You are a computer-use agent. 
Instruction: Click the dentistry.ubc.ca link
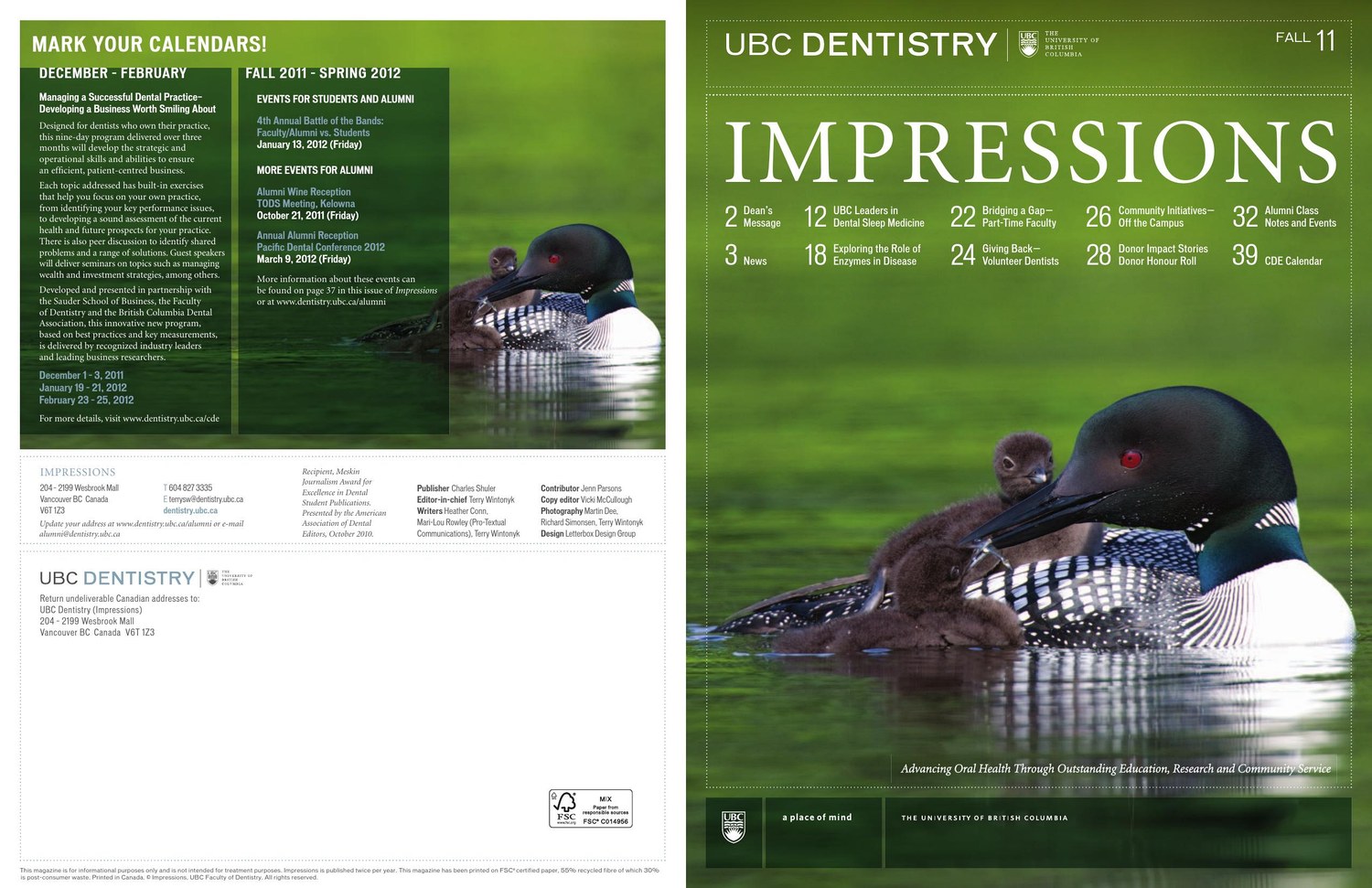click(x=190, y=511)
